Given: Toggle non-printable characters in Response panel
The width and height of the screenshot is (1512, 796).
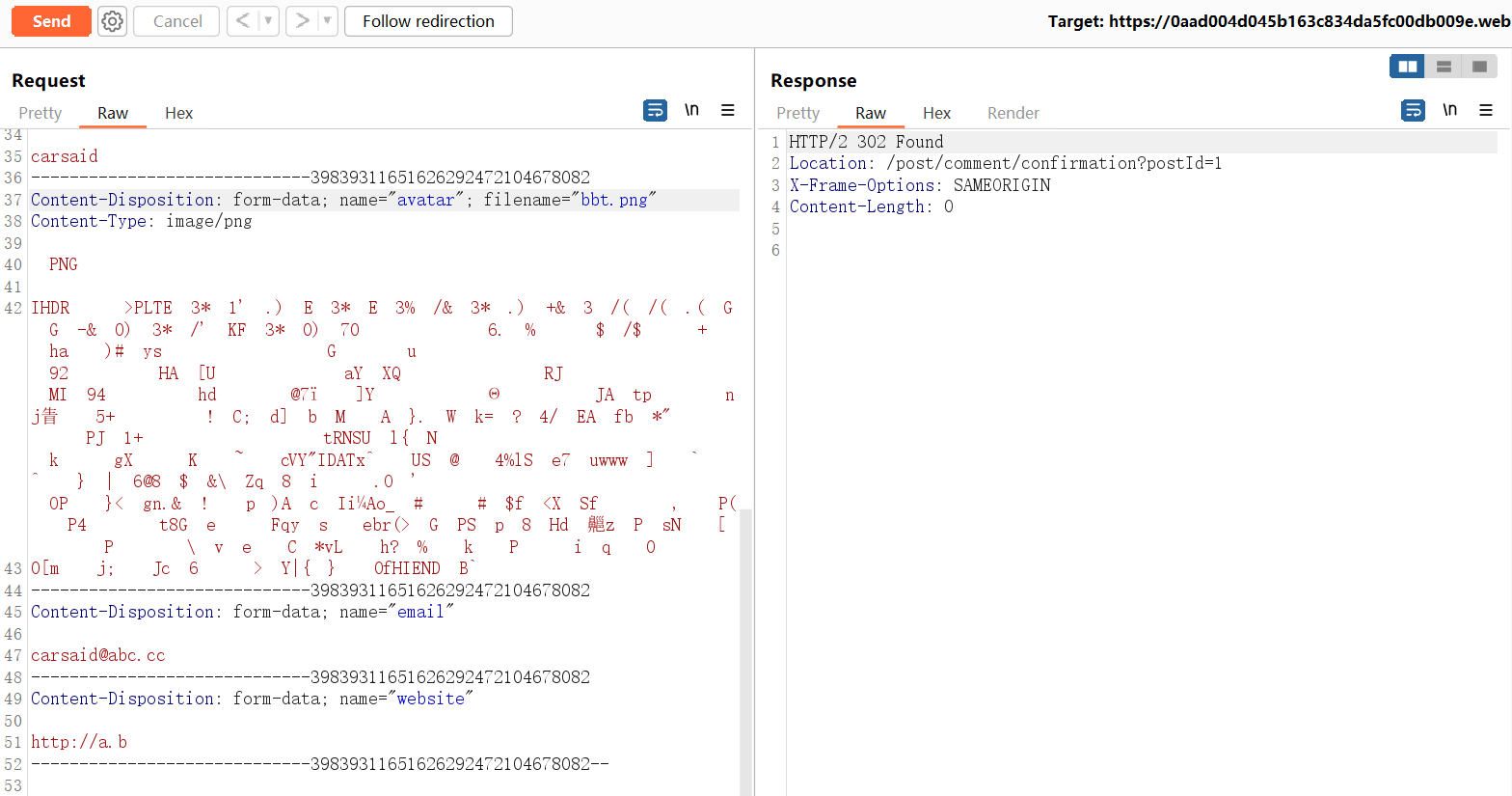Looking at the screenshot, I should (x=1449, y=110).
